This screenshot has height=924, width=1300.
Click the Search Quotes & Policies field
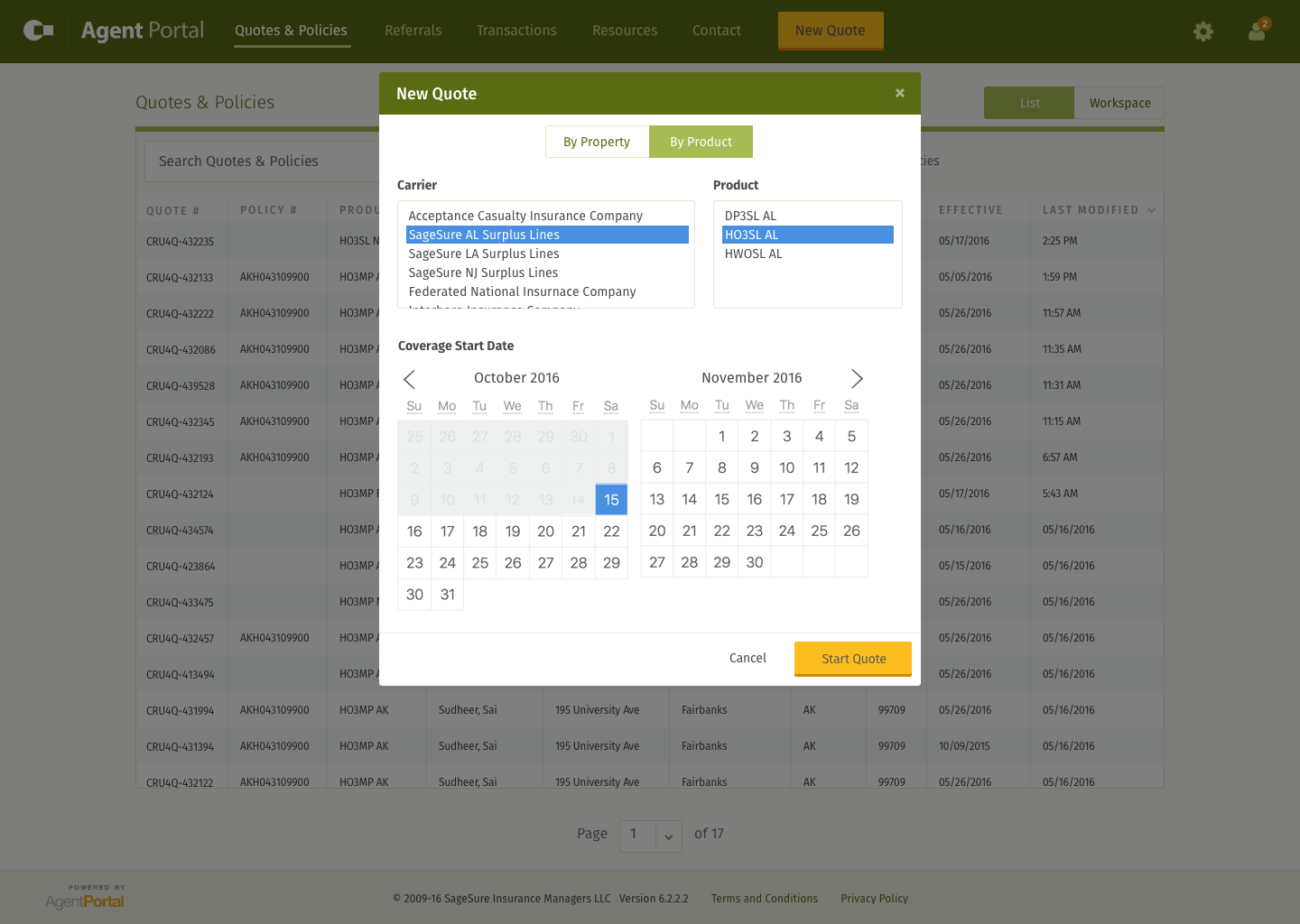pyautogui.click(x=262, y=162)
